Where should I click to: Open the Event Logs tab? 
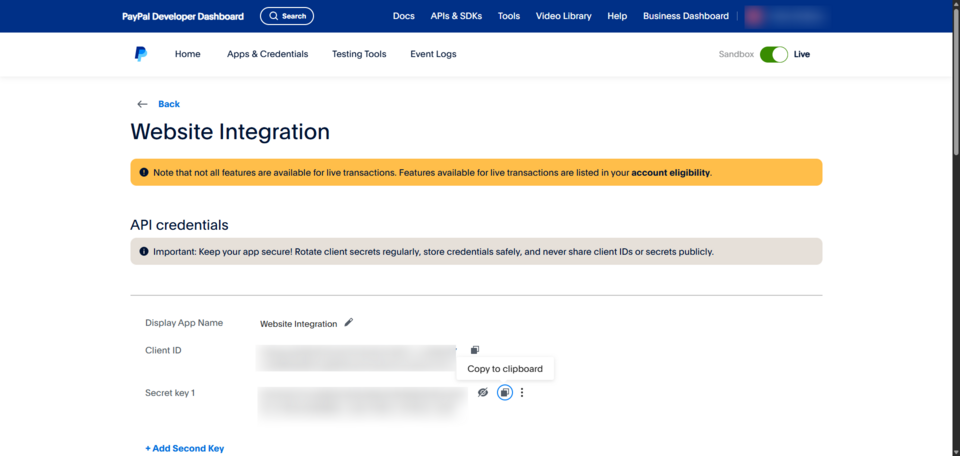coord(433,54)
